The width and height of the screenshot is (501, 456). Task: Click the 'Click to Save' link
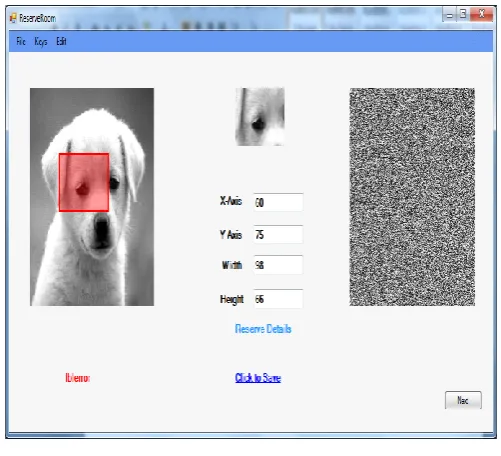click(258, 378)
